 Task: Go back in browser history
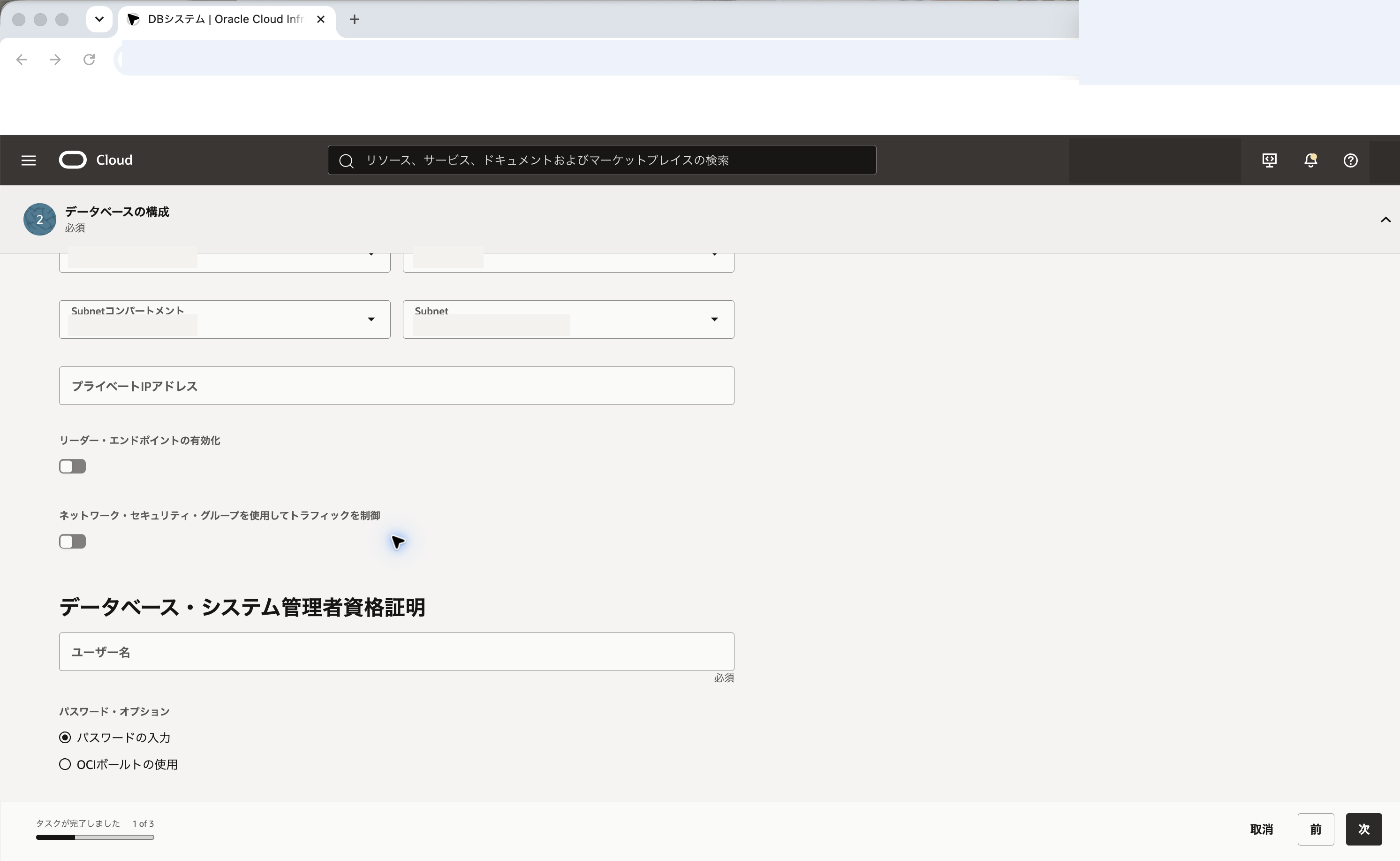(x=22, y=59)
